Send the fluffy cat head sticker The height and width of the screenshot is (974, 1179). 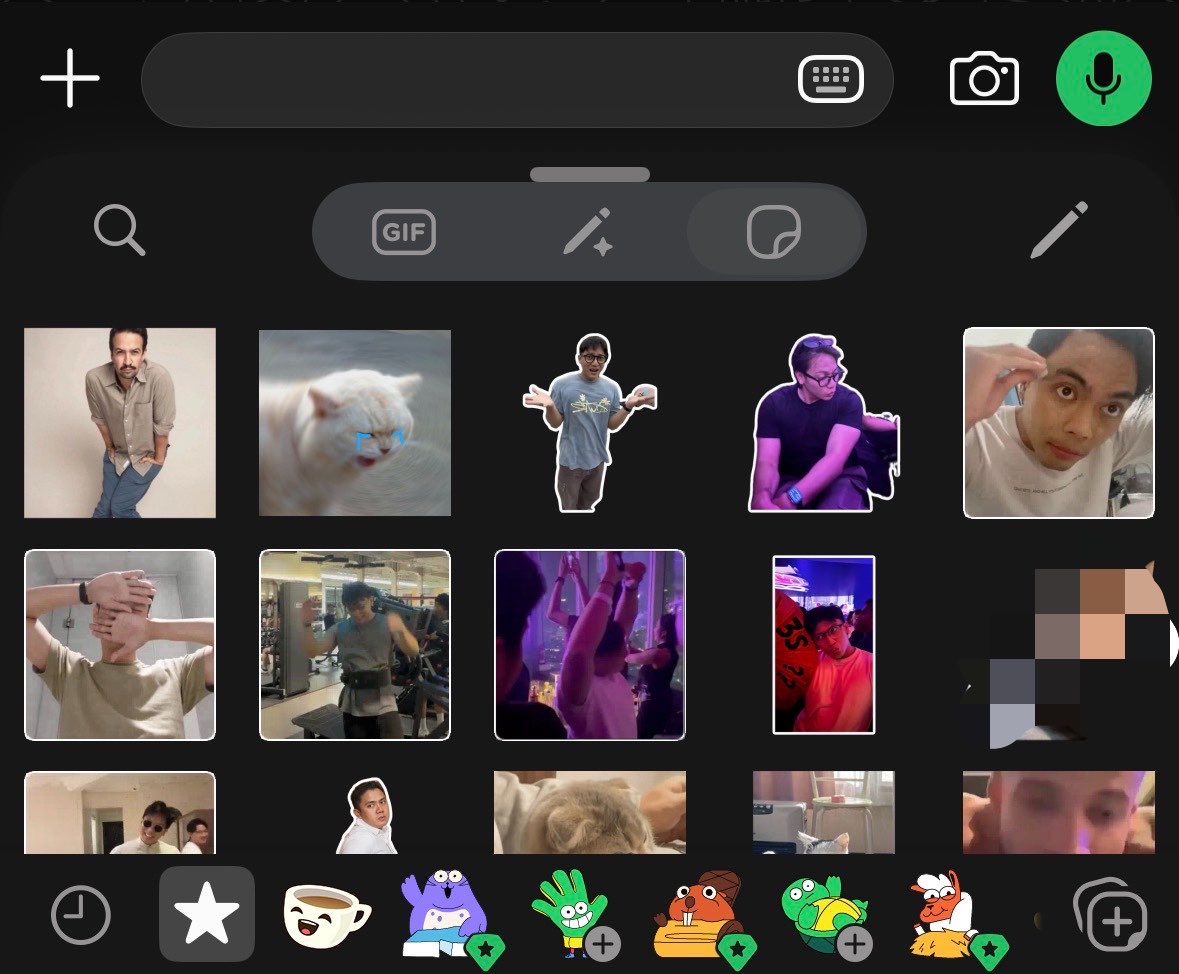click(590, 812)
